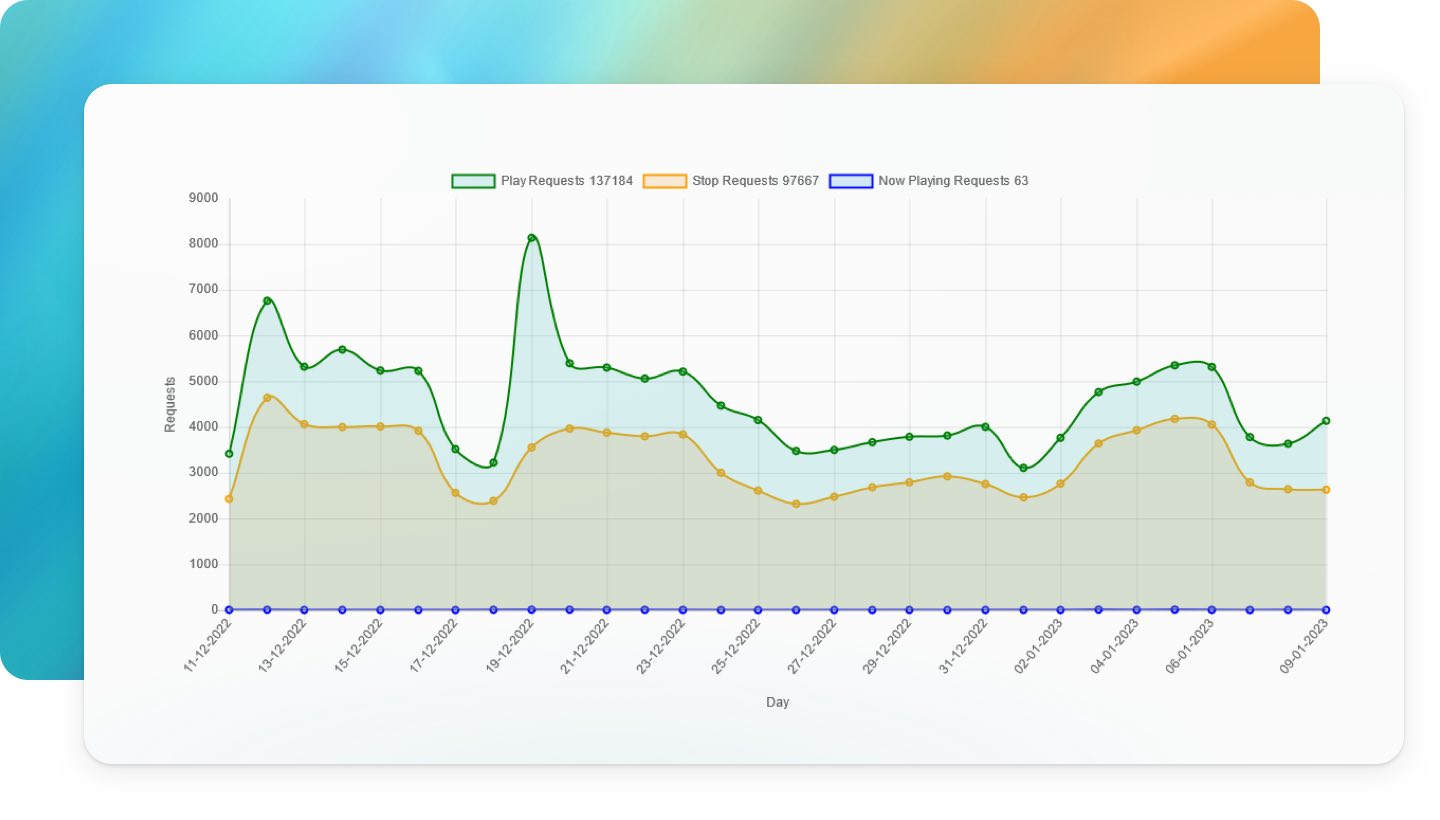Pick the Stop Requests point on 06-01-2023
The image size is (1440, 820).
coord(1212,424)
